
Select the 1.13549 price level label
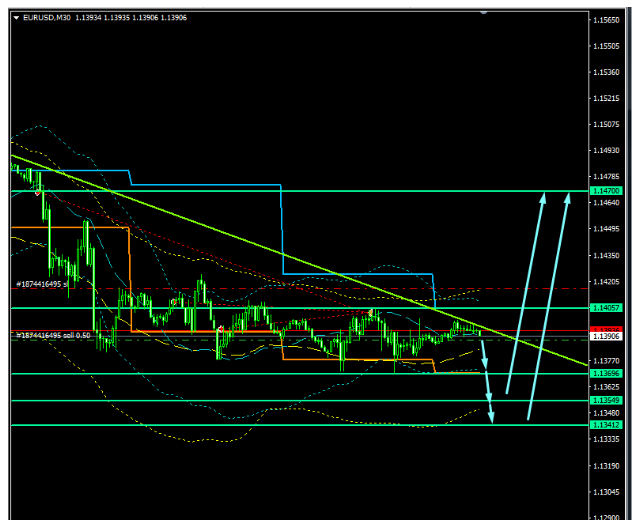point(606,401)
